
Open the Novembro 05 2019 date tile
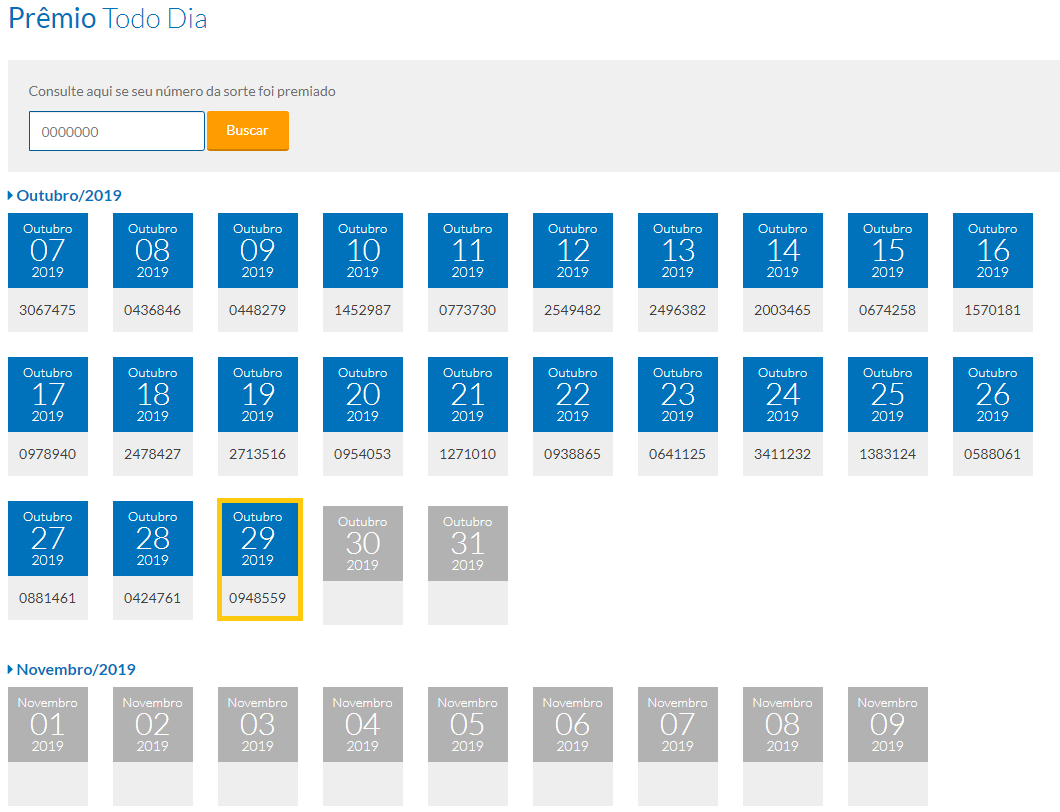[x=468, y=724]
